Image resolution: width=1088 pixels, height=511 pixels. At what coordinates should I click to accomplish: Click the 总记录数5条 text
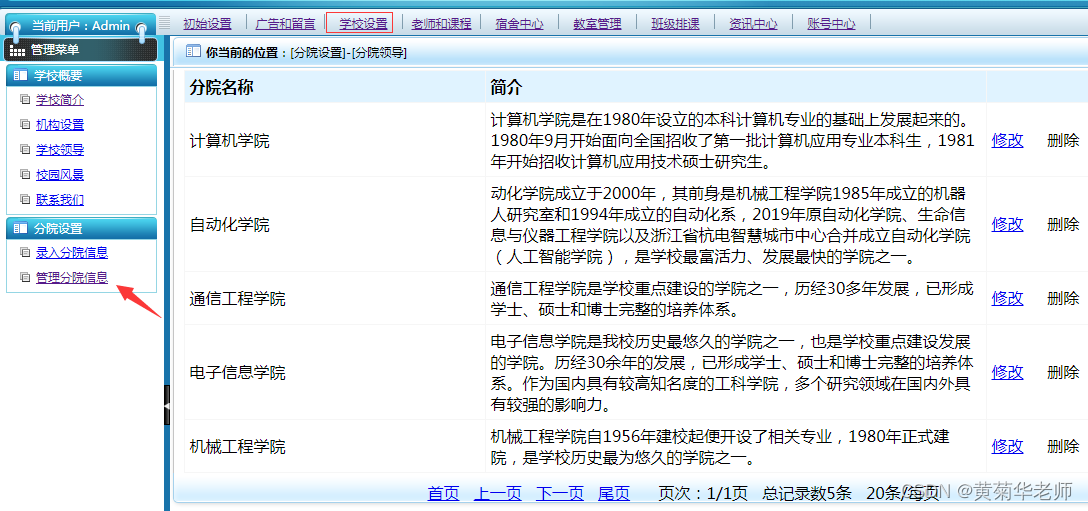click(807, 494)
